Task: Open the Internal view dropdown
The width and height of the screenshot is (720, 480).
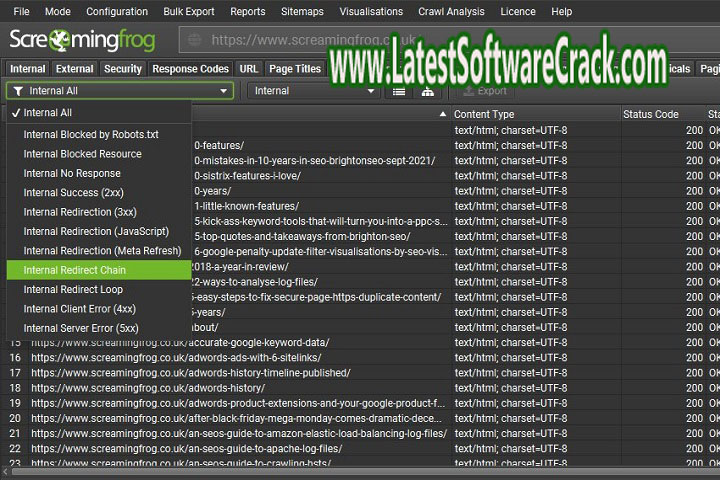Action: tap(314, 91)
